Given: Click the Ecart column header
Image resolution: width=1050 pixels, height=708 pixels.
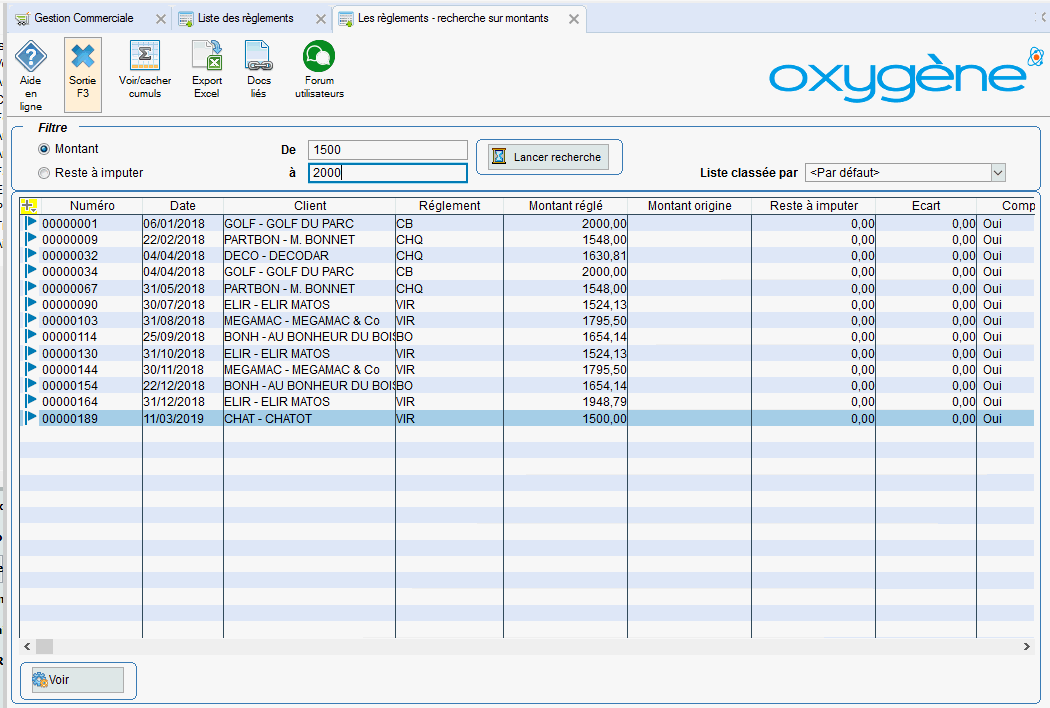Looking at the screenshot, I should click(926, 206).
